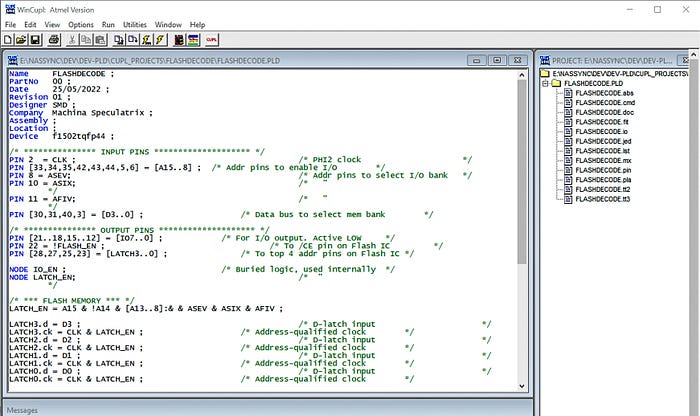Click the colored stripes waveform icon

coord(193,40)
